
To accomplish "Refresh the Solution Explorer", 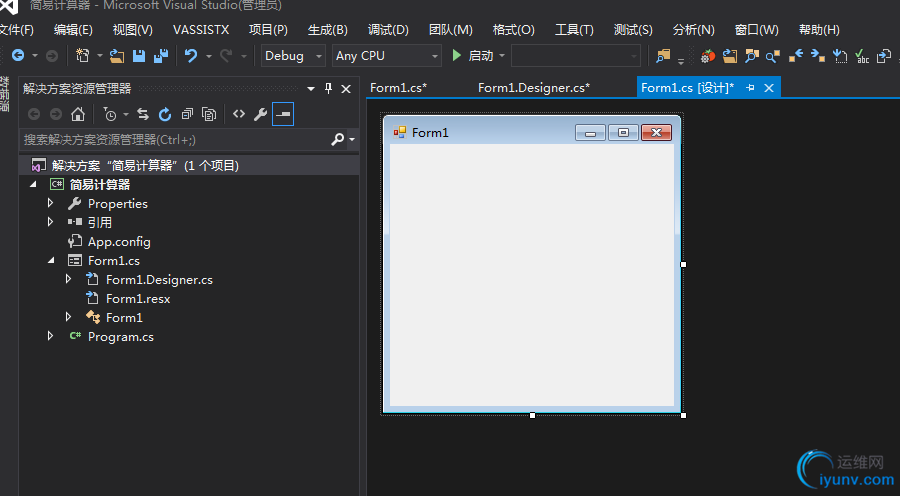I will click(x=165, y=114).
